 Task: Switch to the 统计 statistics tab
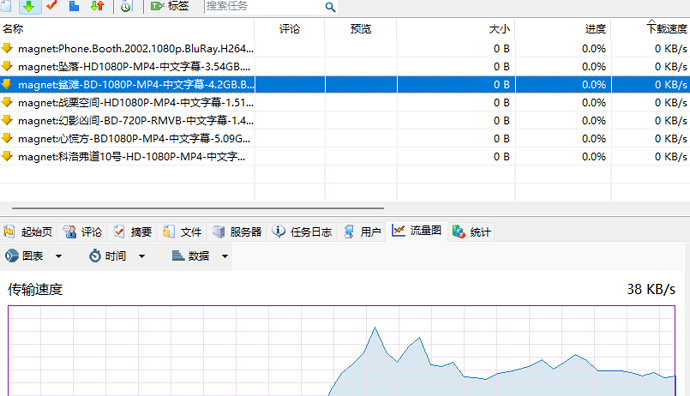471,231
